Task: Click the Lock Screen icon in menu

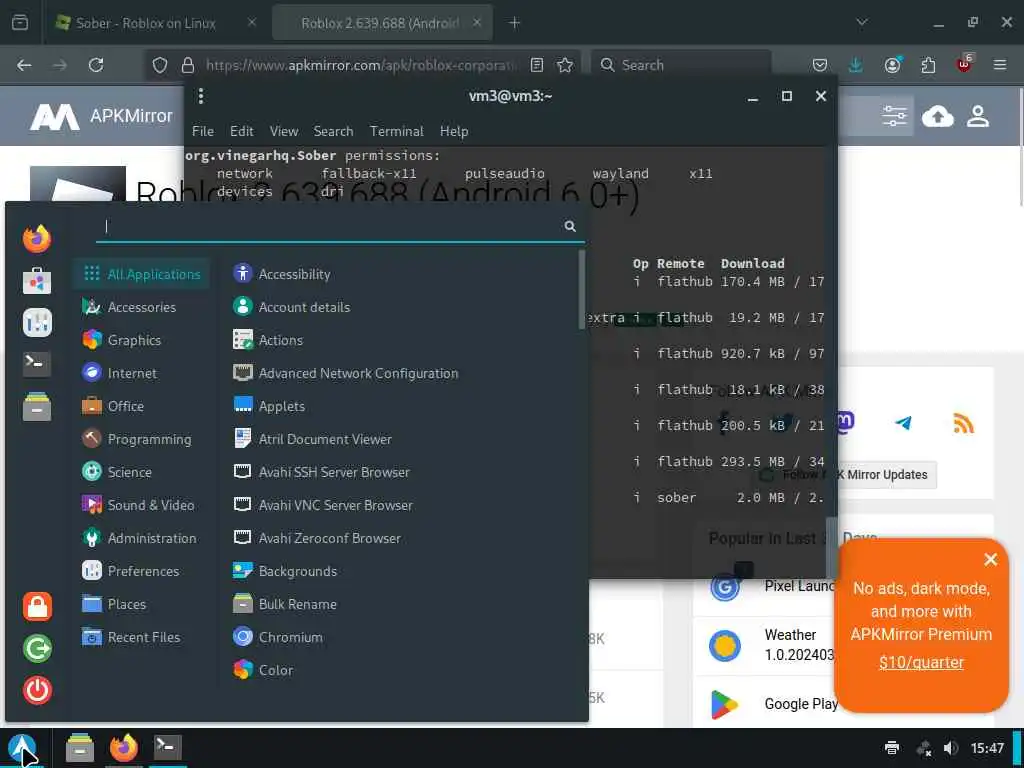Action: coord(37,607)
